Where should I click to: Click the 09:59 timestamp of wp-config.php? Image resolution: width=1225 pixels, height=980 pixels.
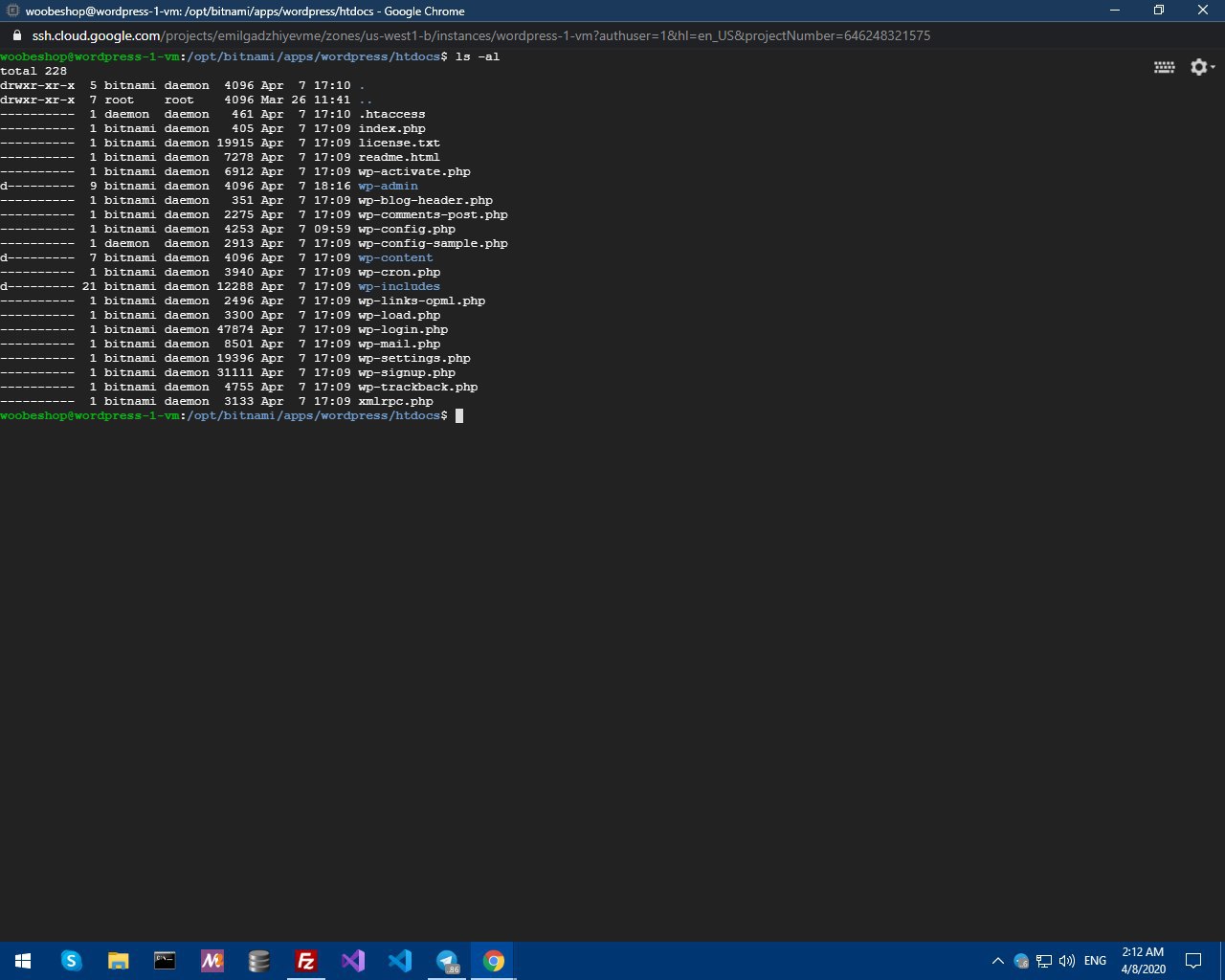[332, 229]
